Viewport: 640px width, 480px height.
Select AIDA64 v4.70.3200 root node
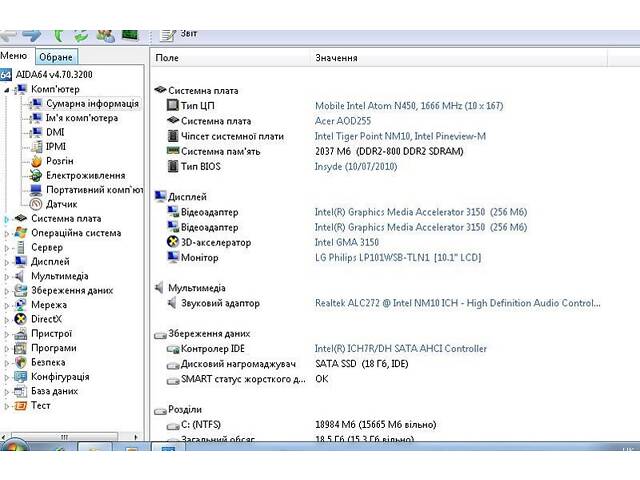(54, 75)
